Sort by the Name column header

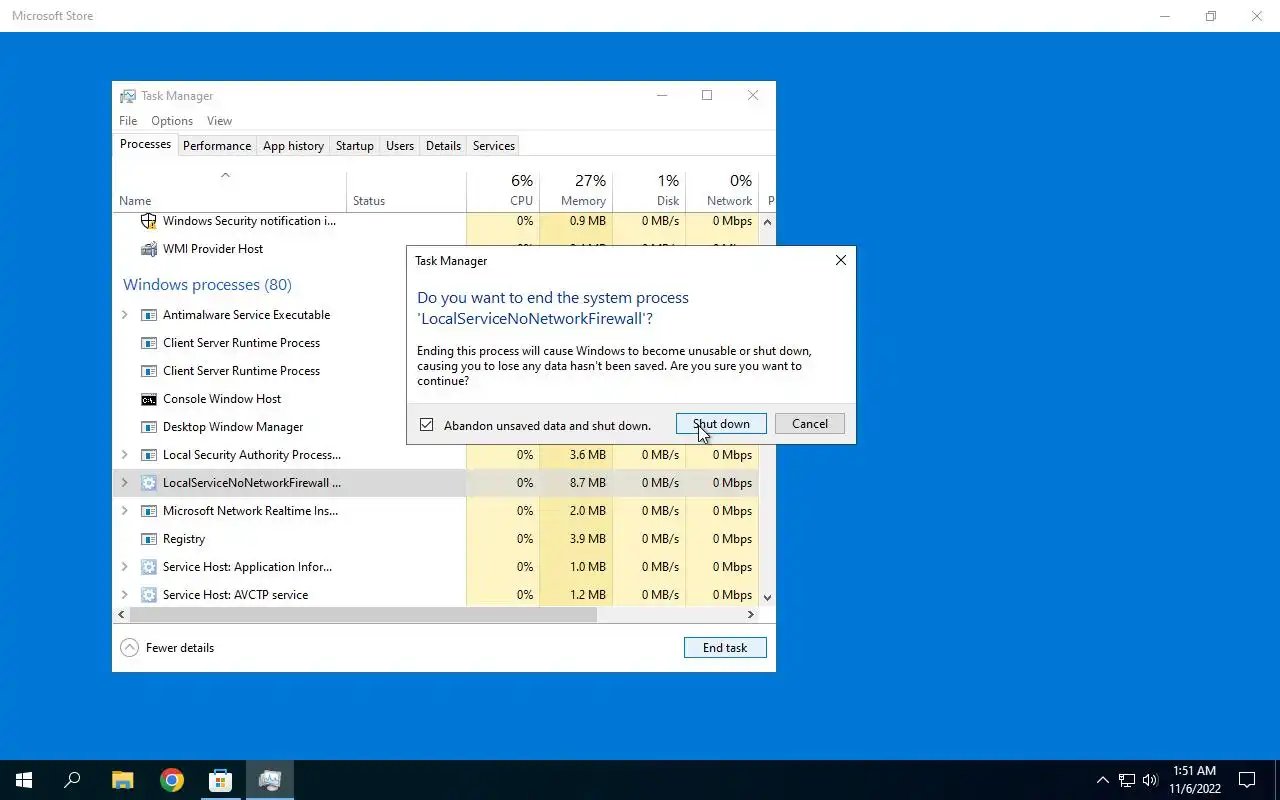pos(230,191)
